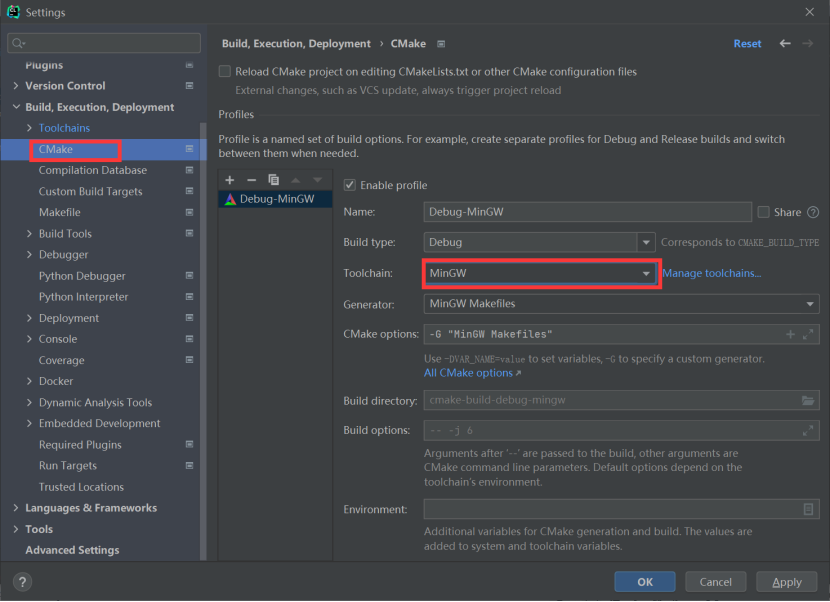The image size is (830, 602).
Task: Expand the Debugger node
Action: click(x=29, y=255)
